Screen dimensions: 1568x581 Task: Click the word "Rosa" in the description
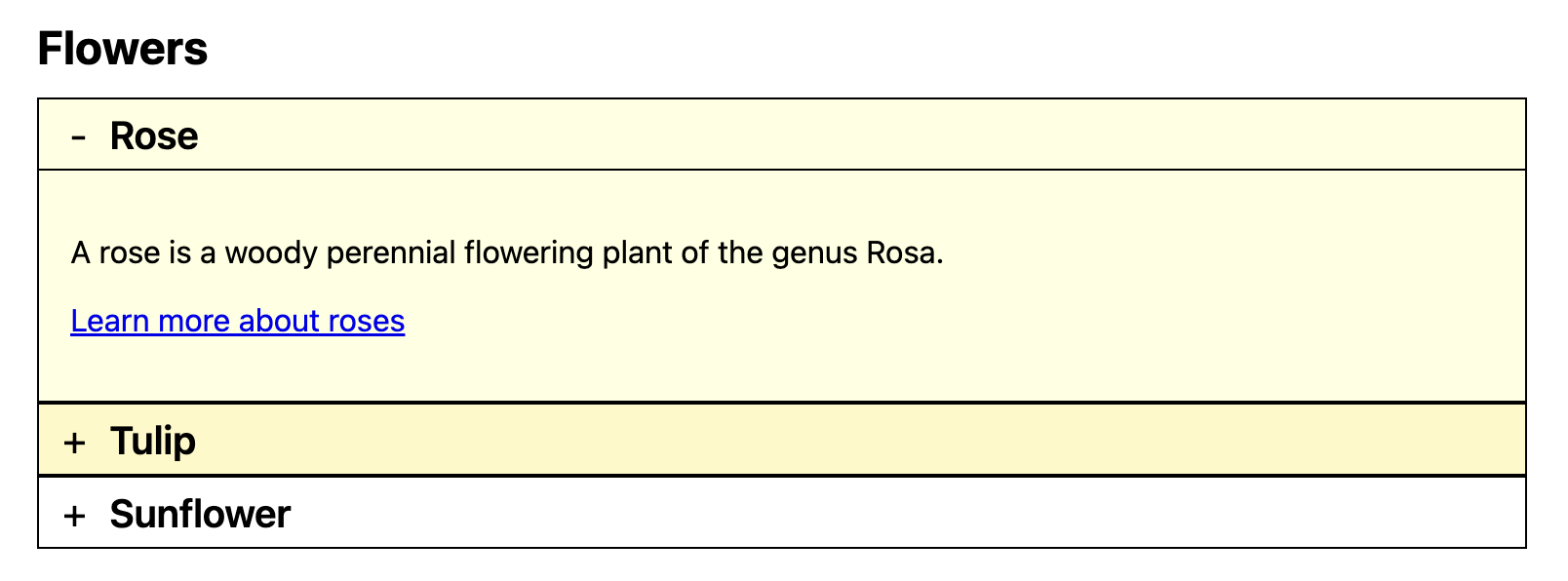tap(902, 253)
